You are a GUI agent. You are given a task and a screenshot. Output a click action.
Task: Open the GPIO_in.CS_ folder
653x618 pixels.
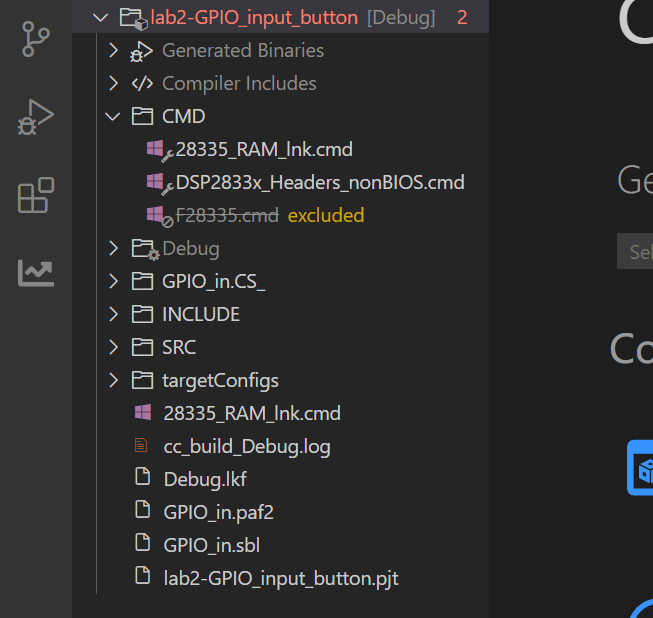coord(213,281)
